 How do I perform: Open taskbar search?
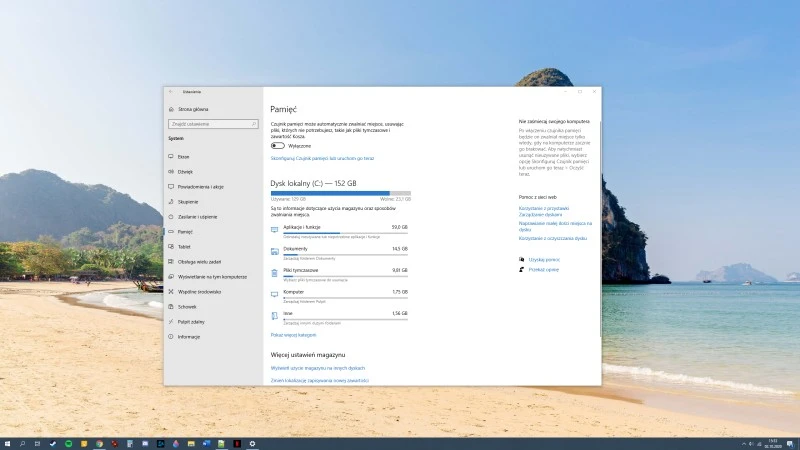[22, 444]
